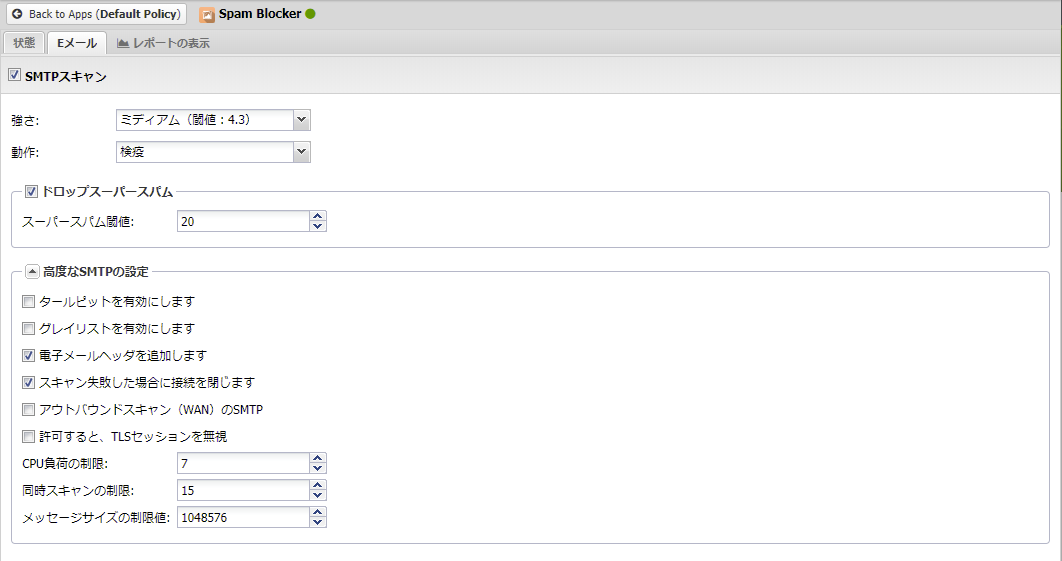Select the Eメール tab

pyautogui.click(x=77, y=43)
